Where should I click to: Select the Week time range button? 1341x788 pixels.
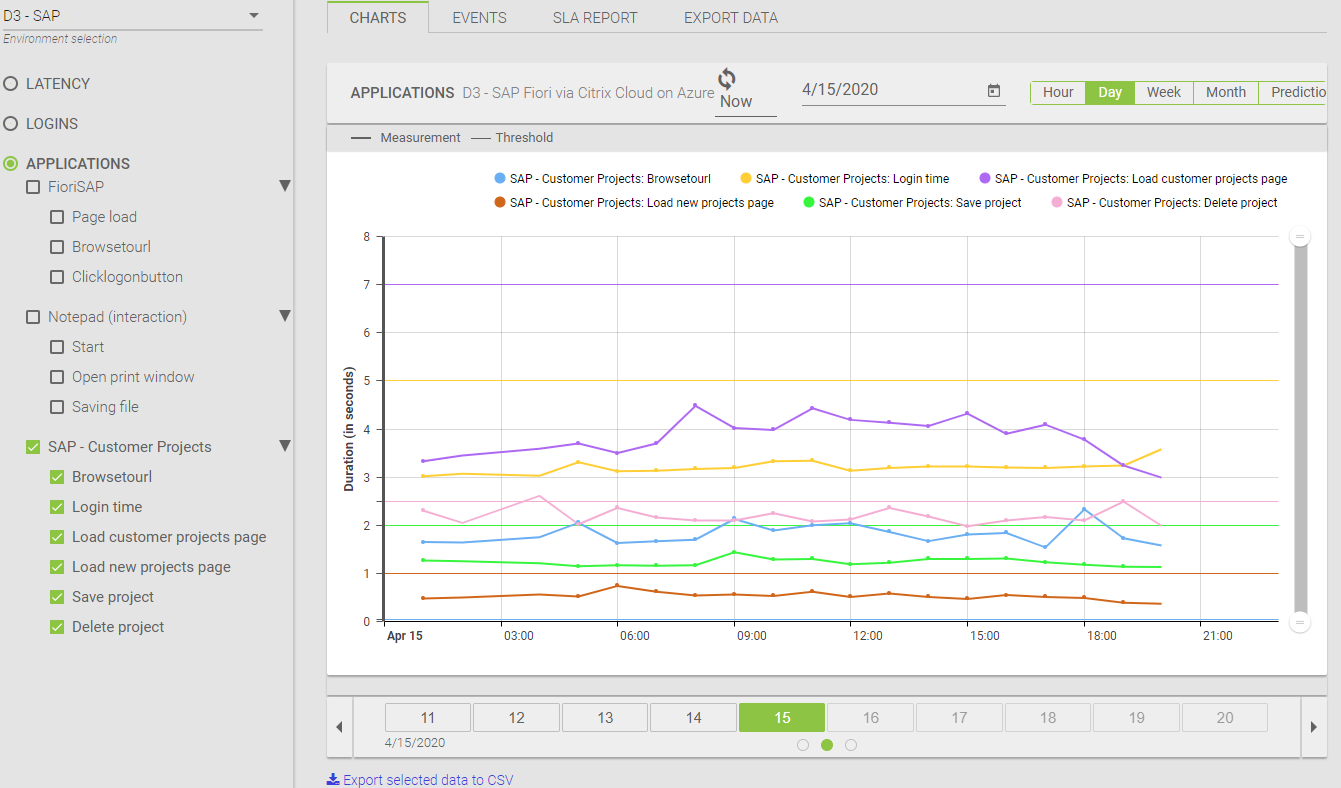click(1163, 92)
